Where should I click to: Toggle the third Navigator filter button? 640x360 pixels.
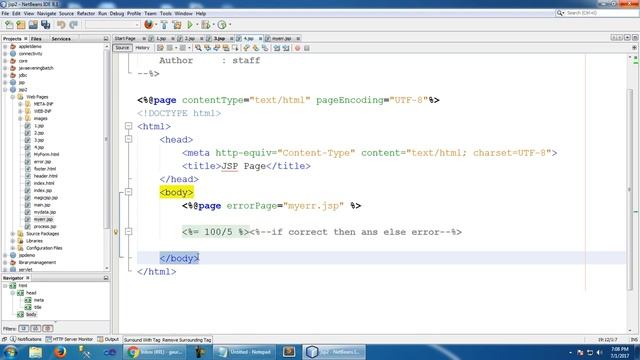[48, 329]
